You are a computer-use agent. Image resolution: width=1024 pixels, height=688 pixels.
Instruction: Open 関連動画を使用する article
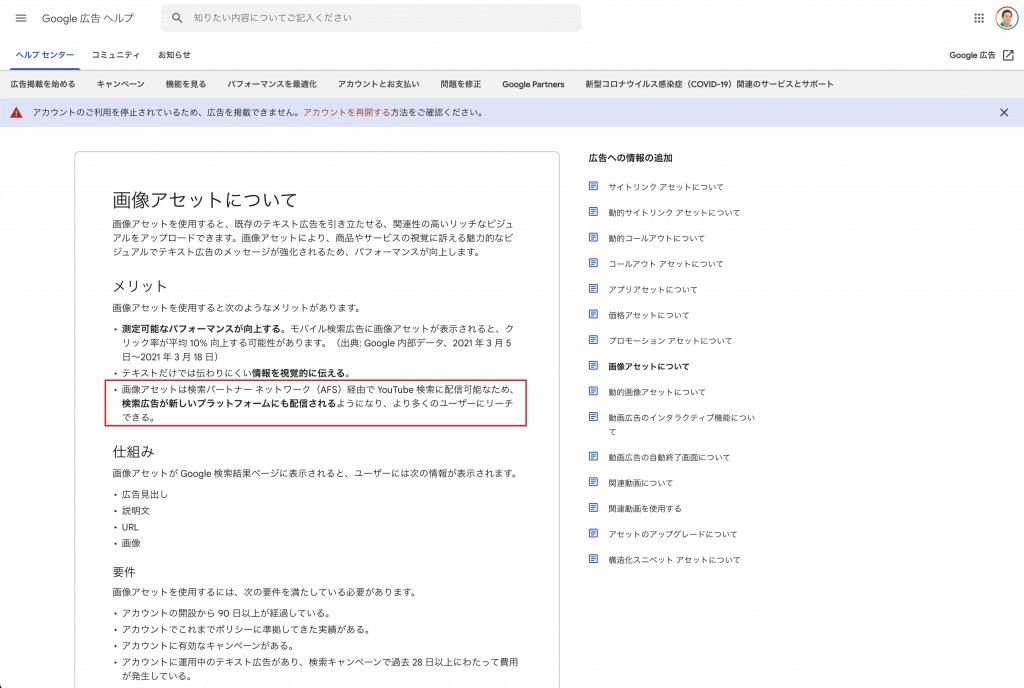(x=645, y=508)
